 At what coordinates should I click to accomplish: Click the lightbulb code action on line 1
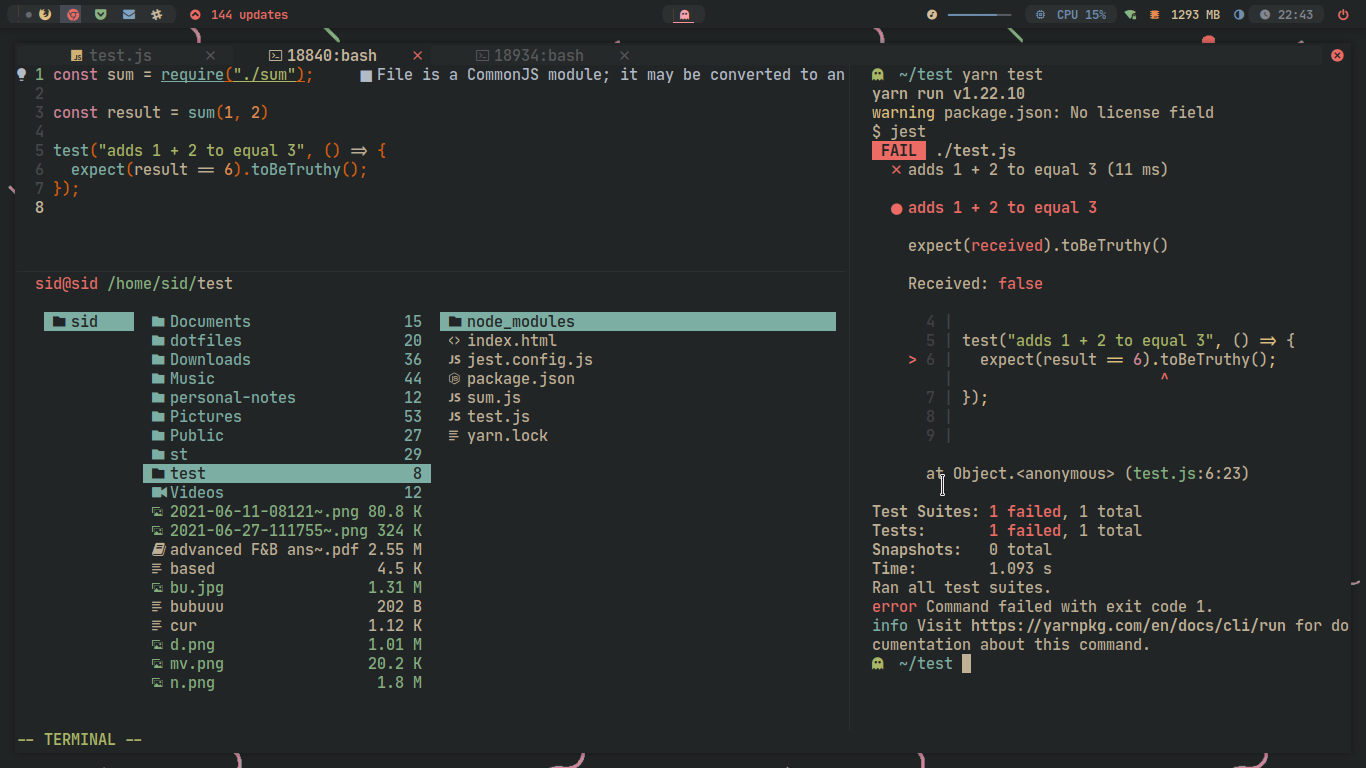[x=22, y=75]
